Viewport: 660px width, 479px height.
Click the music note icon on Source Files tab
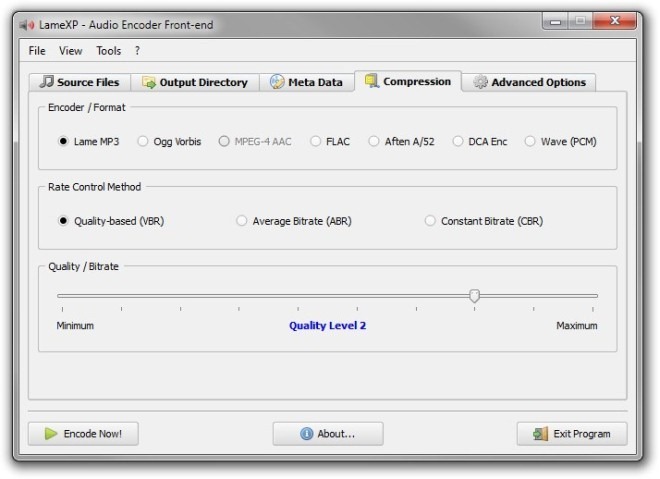pos(46,81)
